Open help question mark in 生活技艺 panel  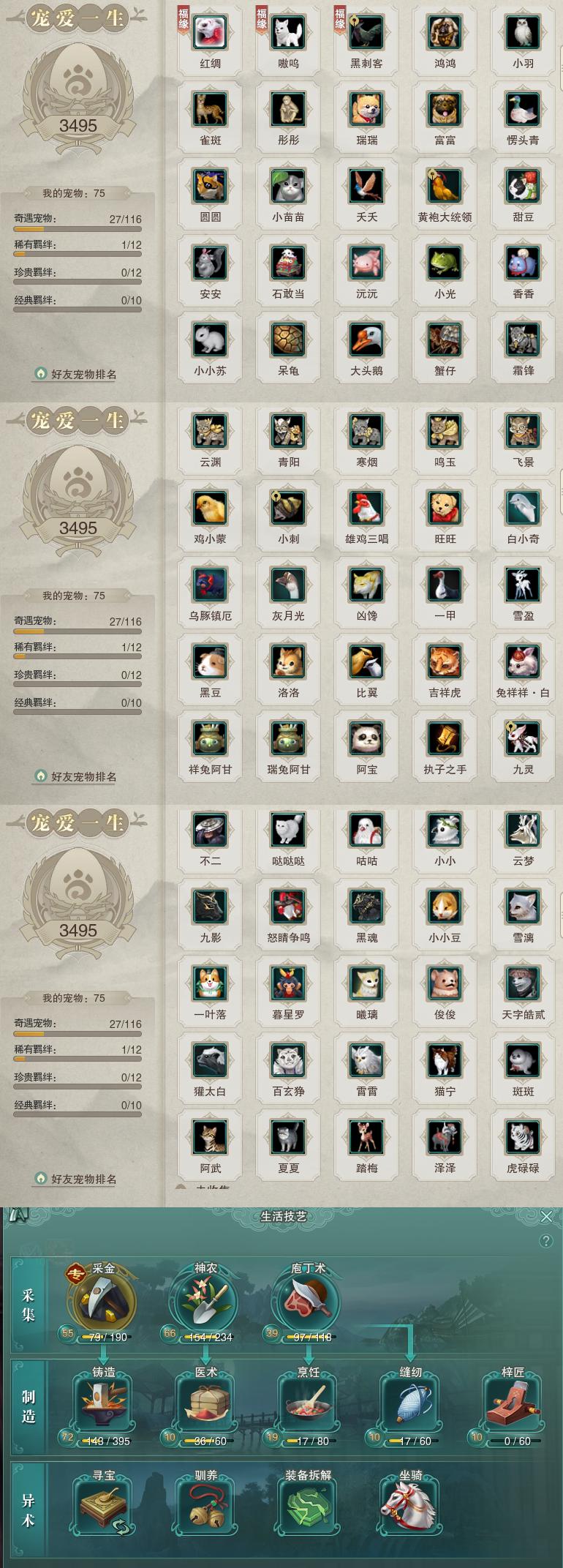tap(545, 1241)
